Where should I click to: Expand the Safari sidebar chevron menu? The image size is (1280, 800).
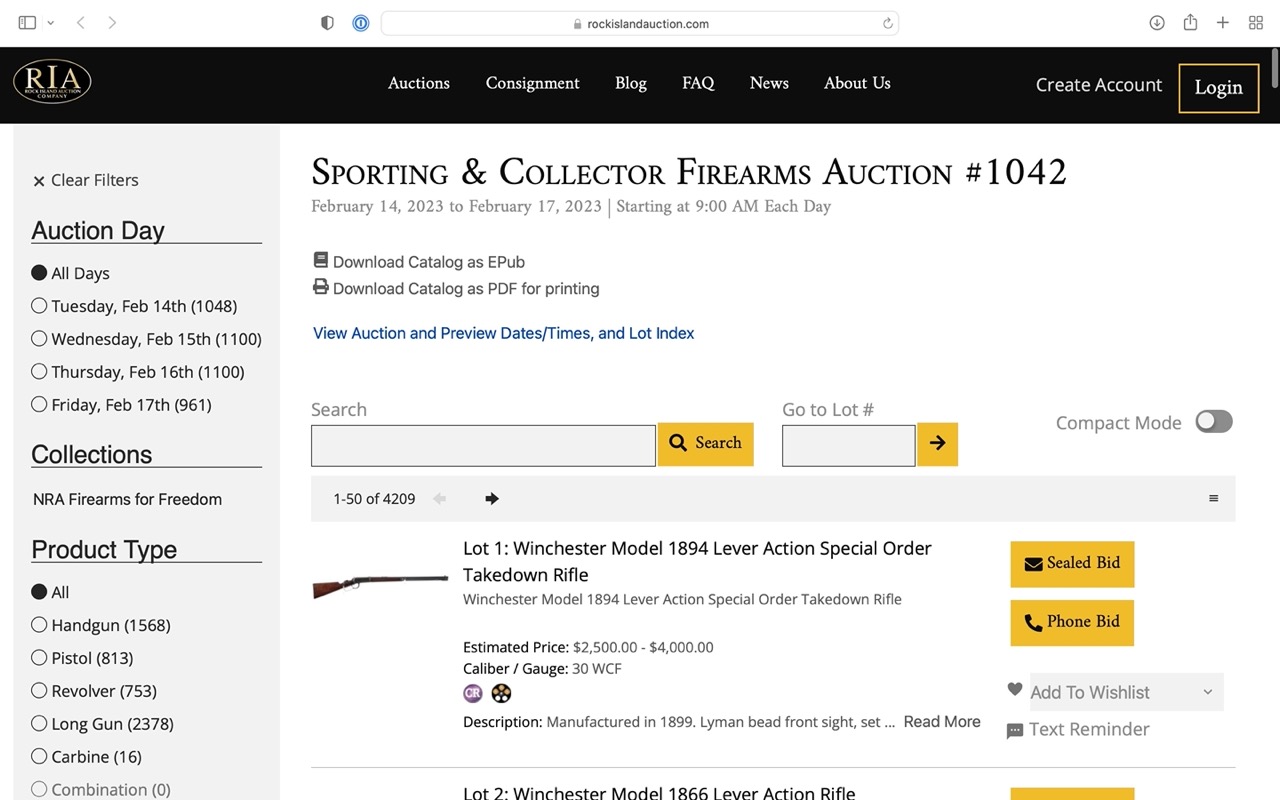(51, 23)
